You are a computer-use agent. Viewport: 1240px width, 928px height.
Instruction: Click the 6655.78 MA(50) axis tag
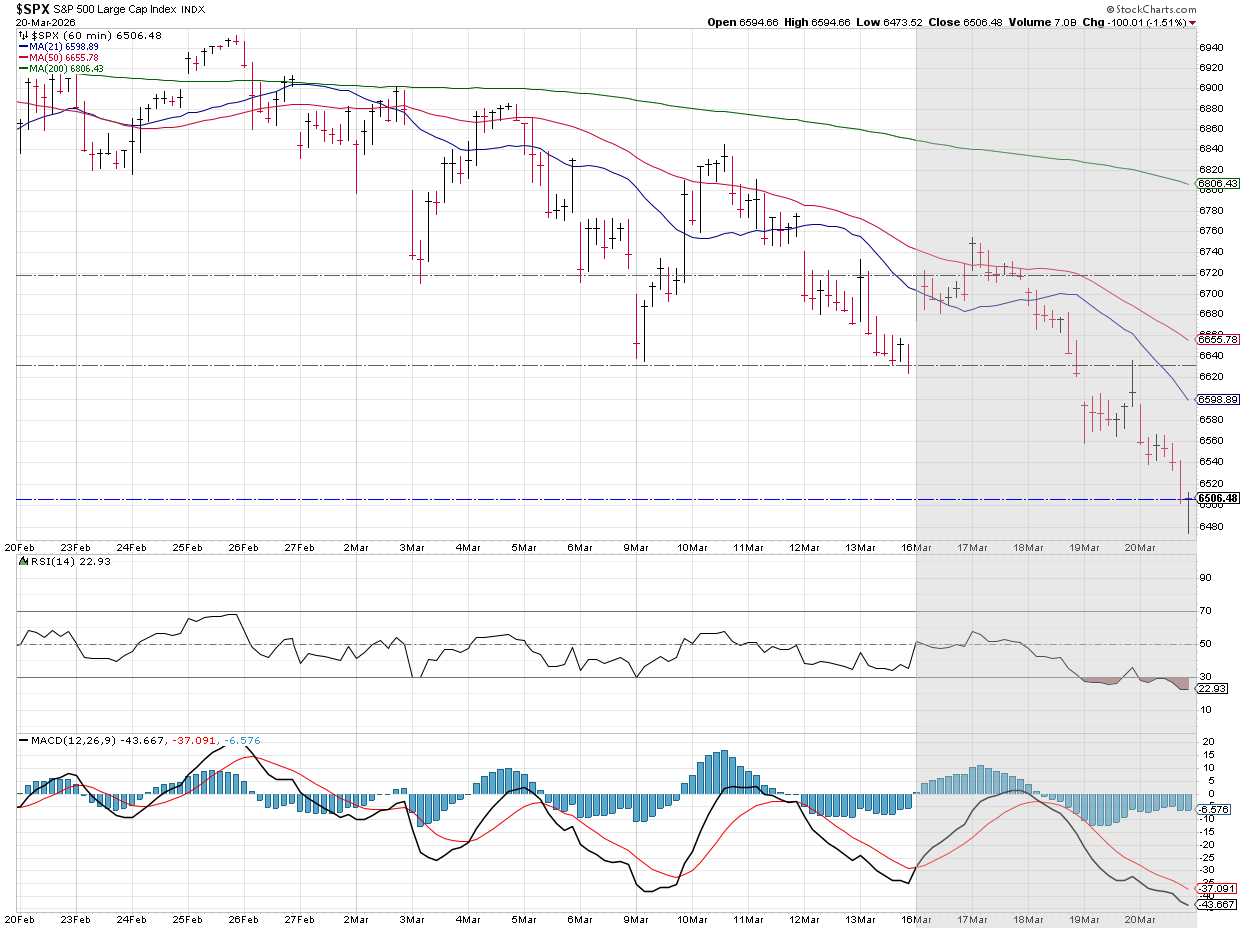[1217, 339]
